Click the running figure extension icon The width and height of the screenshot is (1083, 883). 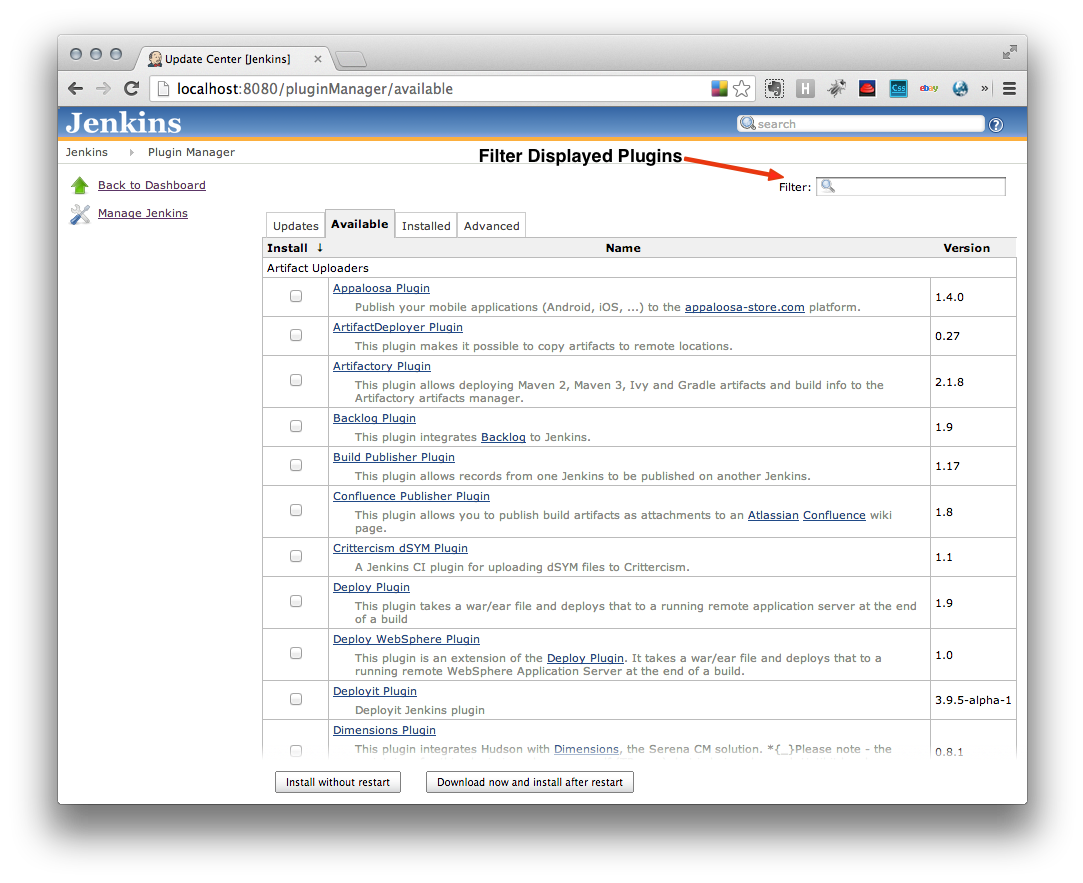pos(836,88)
